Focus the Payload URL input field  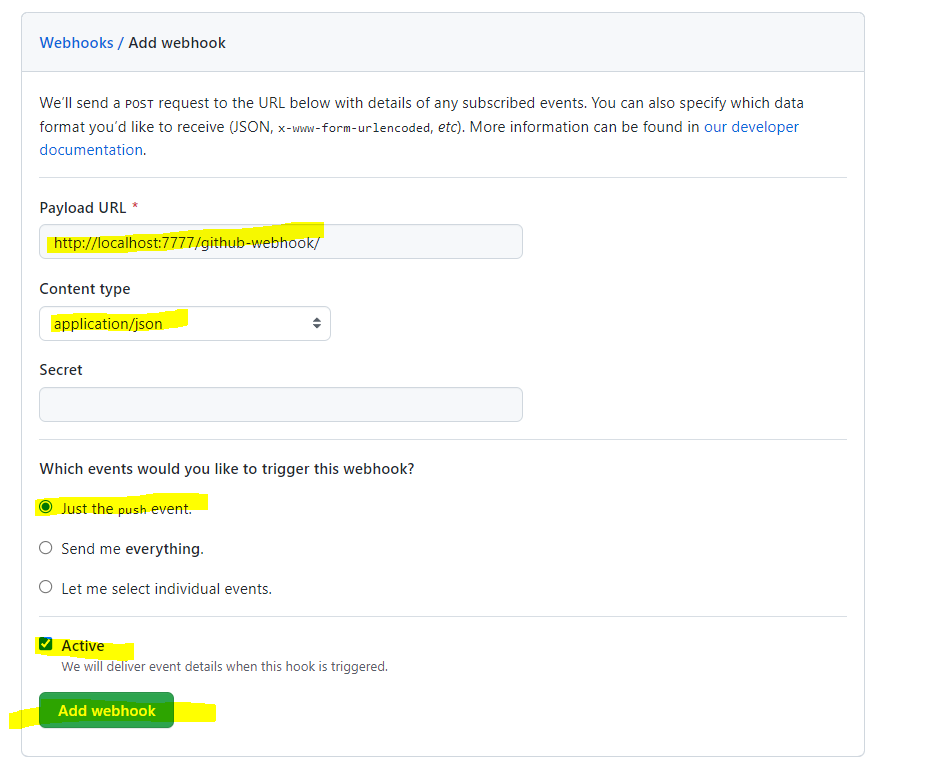(x=281, y=242)
